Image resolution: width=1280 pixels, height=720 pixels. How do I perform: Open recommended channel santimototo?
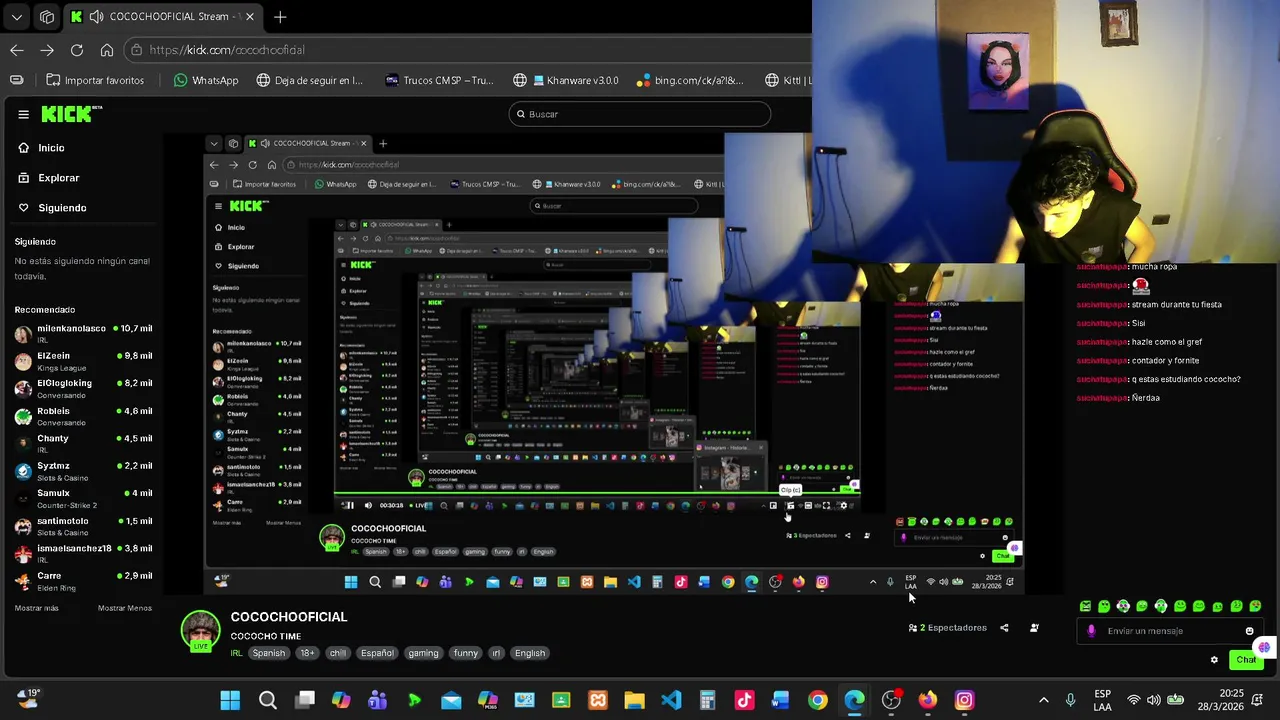84,525
